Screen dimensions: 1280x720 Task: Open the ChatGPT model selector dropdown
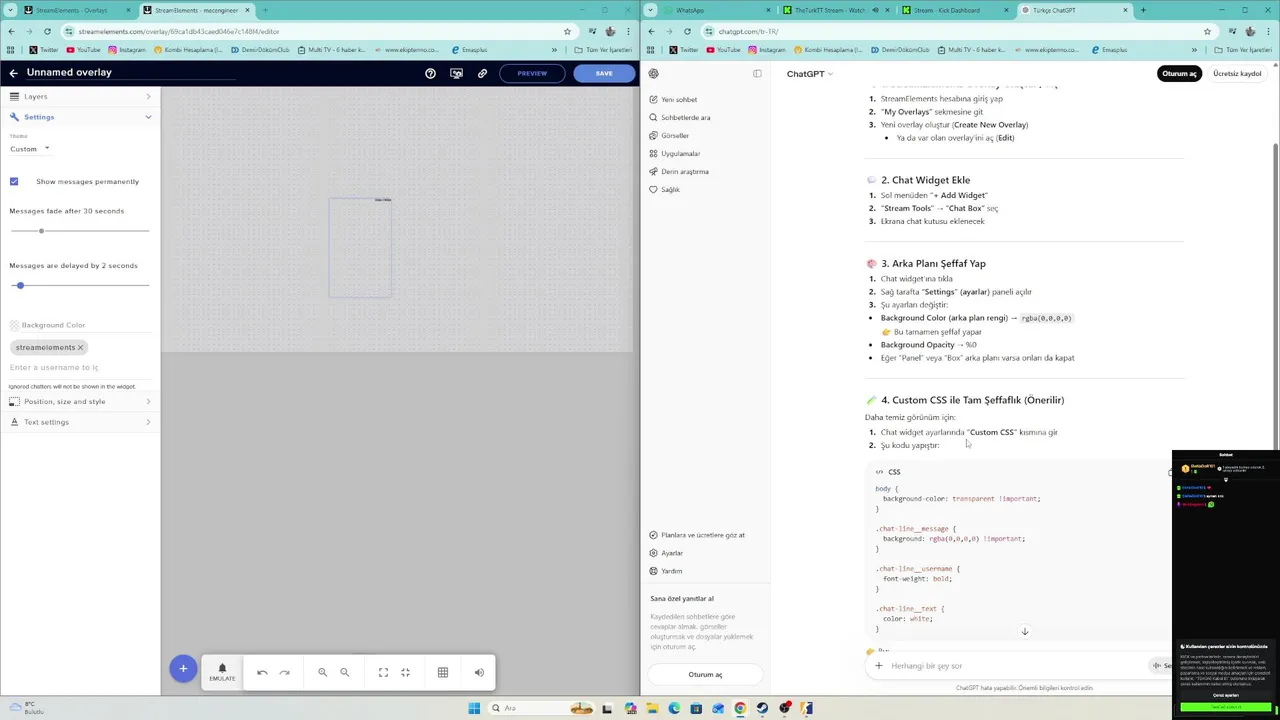click(x=809, y=73)
